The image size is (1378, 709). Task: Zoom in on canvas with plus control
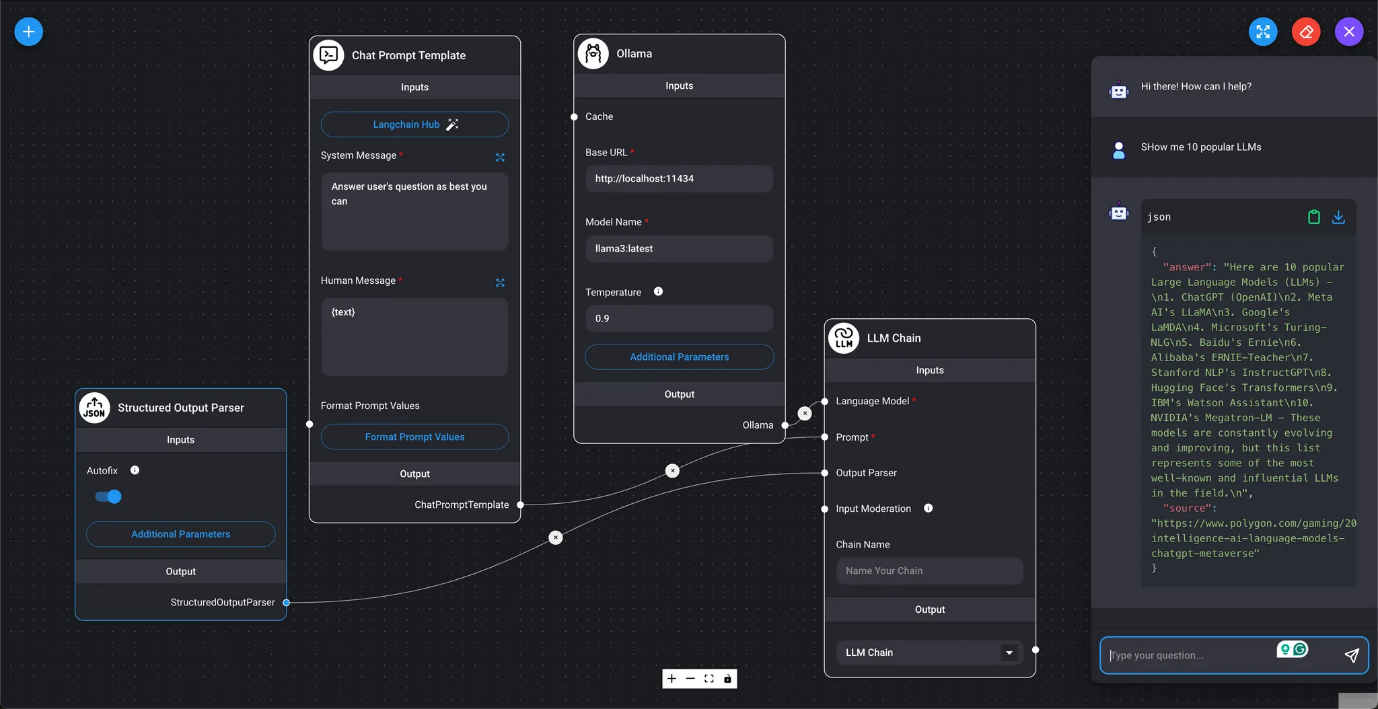coord(672,679)
